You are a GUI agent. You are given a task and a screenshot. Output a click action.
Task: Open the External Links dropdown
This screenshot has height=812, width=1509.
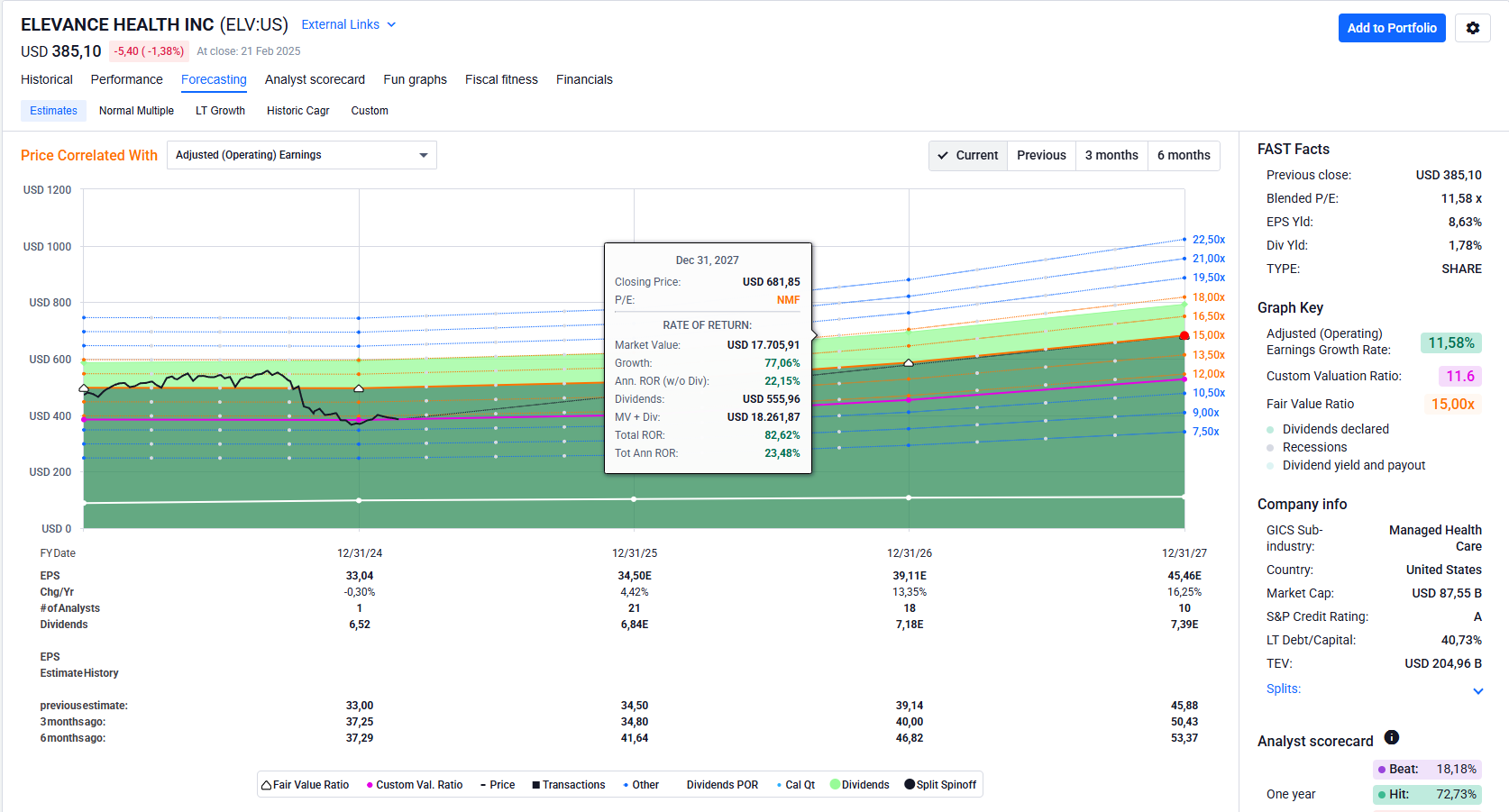(348, 24)
